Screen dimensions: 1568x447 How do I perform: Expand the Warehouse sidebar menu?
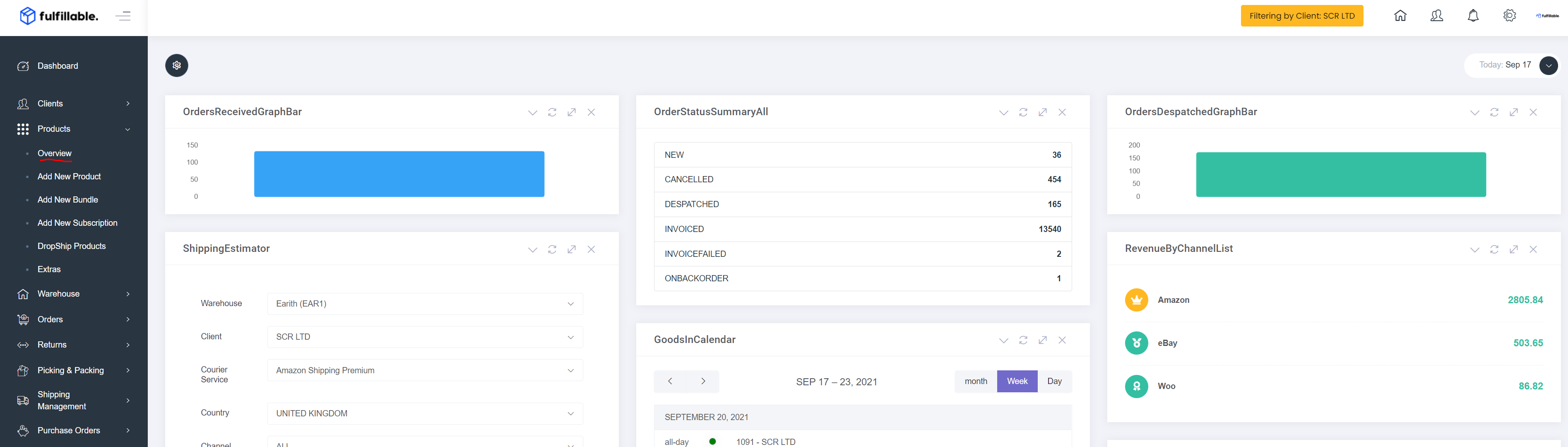(74, 294)
